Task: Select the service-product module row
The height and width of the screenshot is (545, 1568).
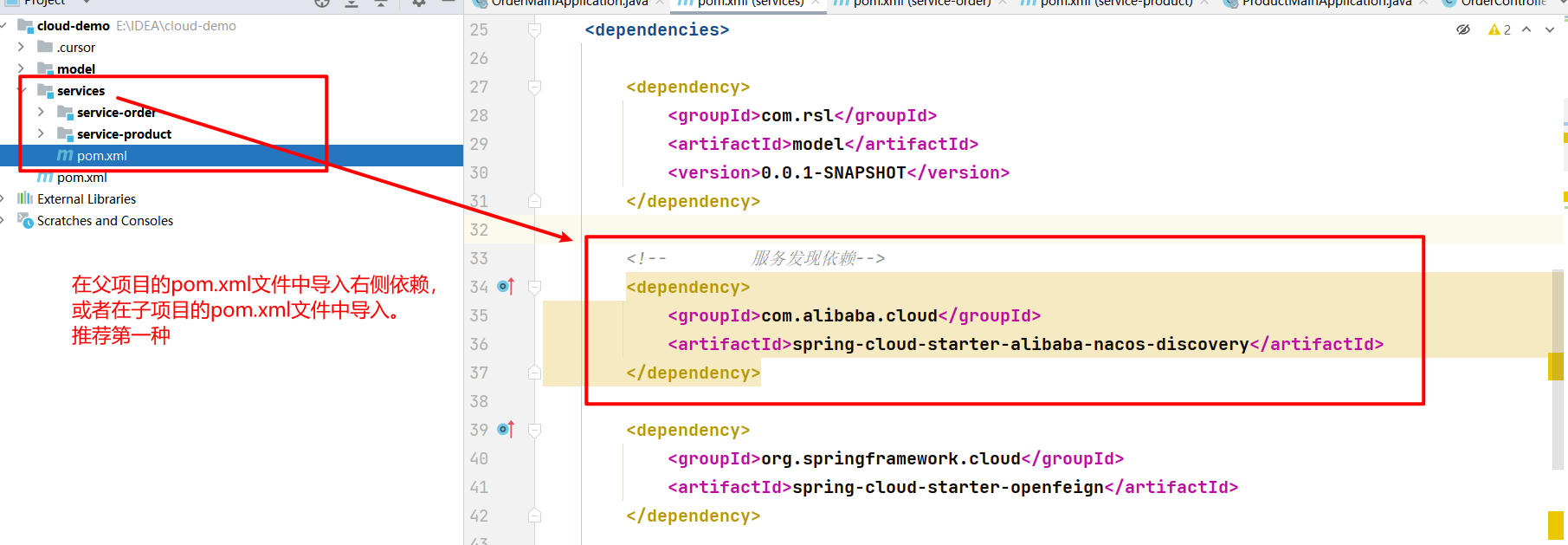Action: (231, 133)
